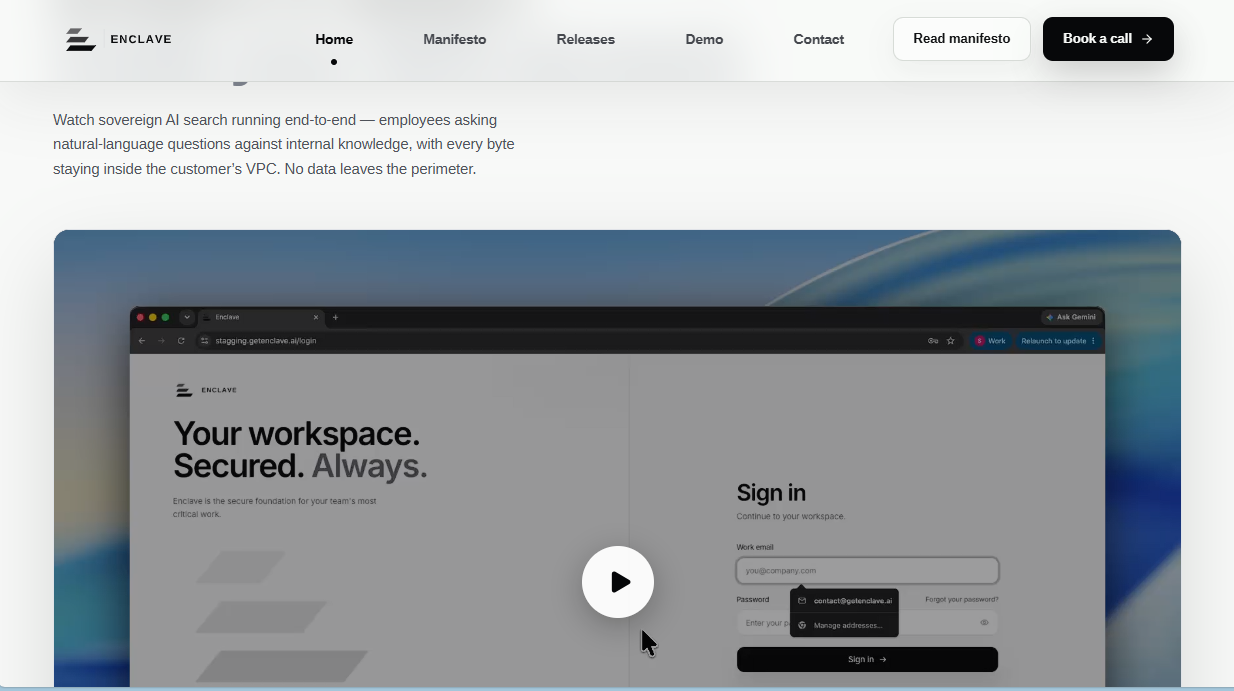This screenshot has width=1234, height=691.
Task: Click the Read manifesto button
Action: pos(962,39)
